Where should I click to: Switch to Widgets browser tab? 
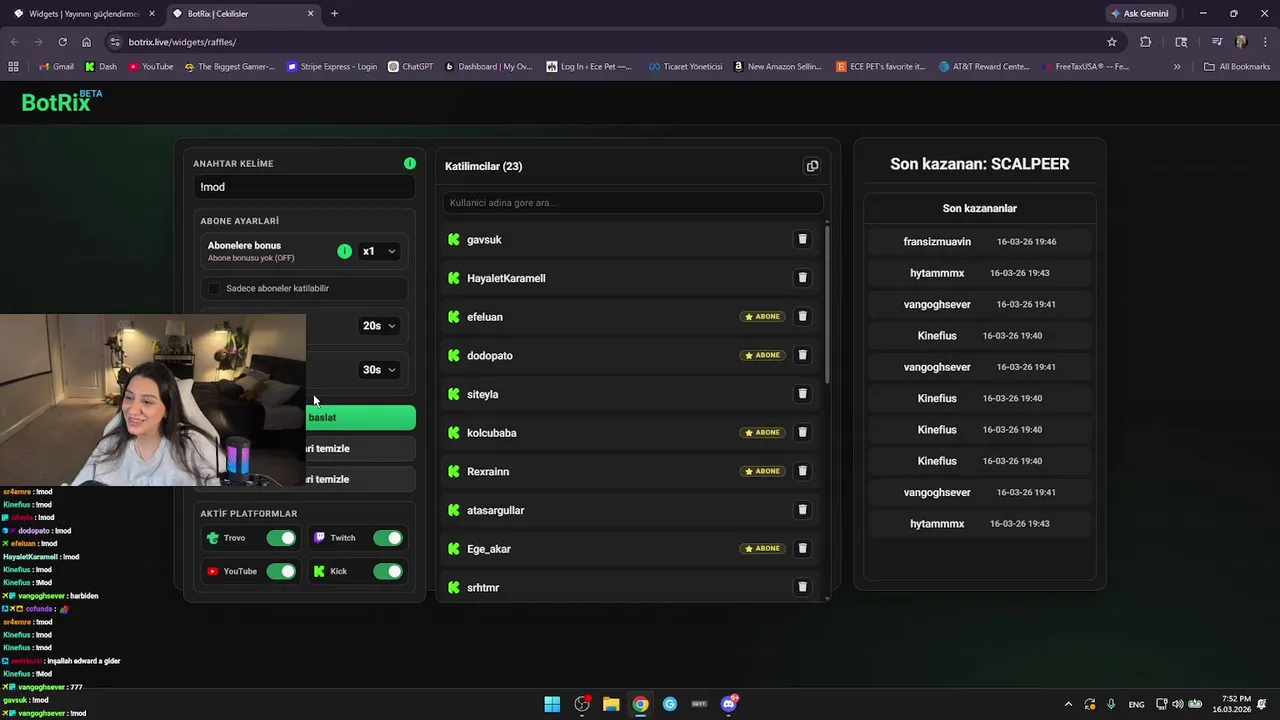(x=83, y=14)
